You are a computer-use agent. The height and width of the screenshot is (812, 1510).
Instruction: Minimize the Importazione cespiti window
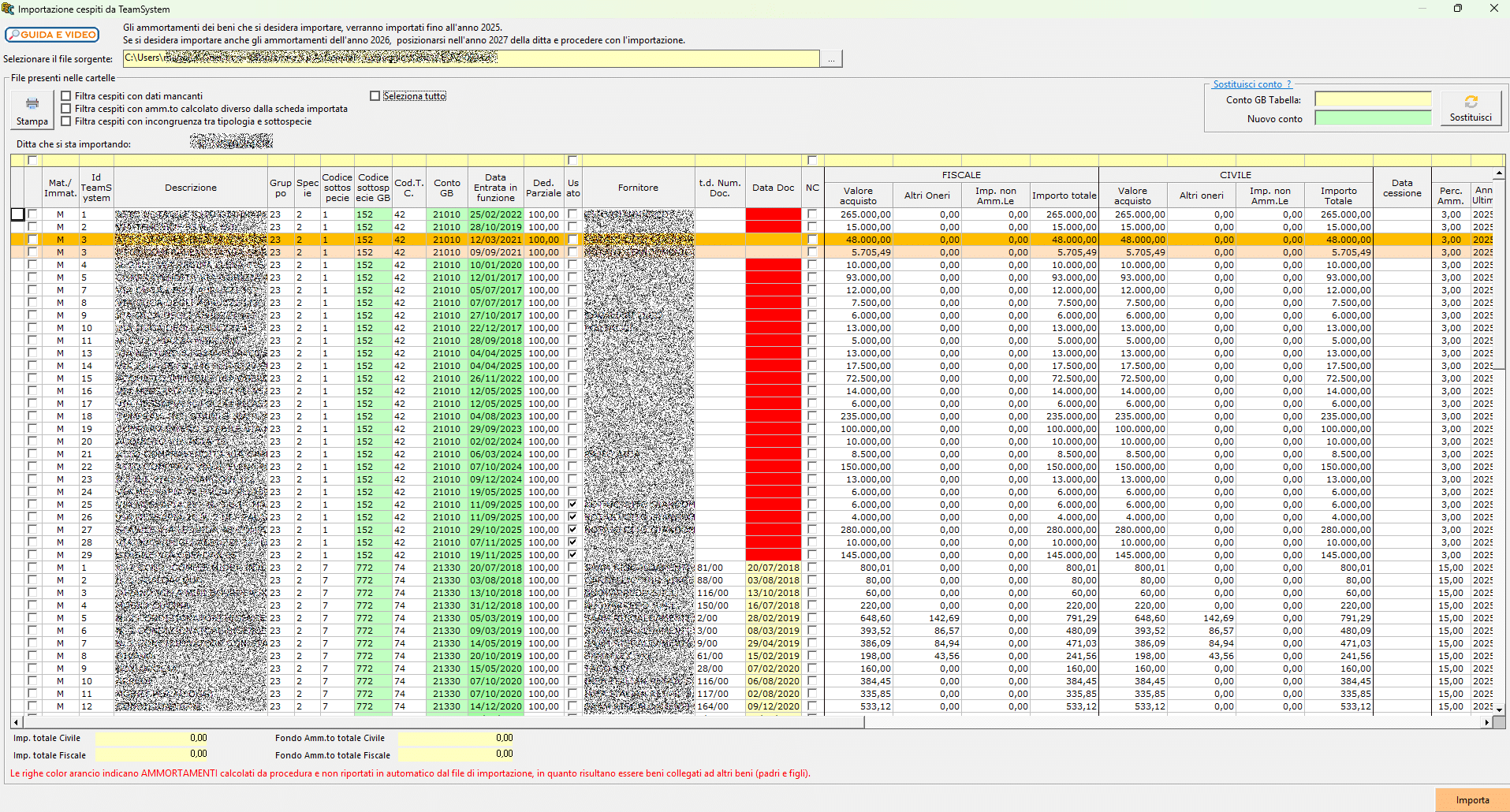[1422, 9]
